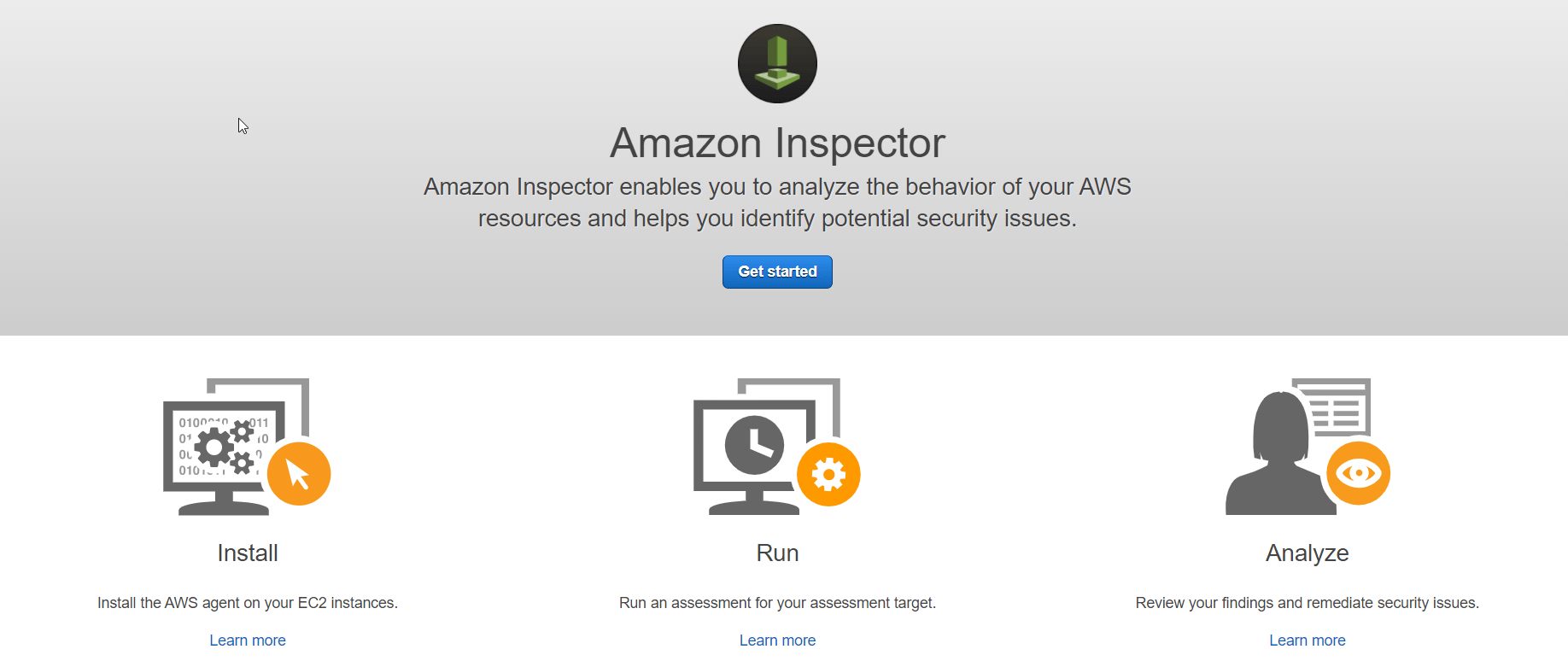Click the orange gear badge on Run icon

(x=829, y=474)
